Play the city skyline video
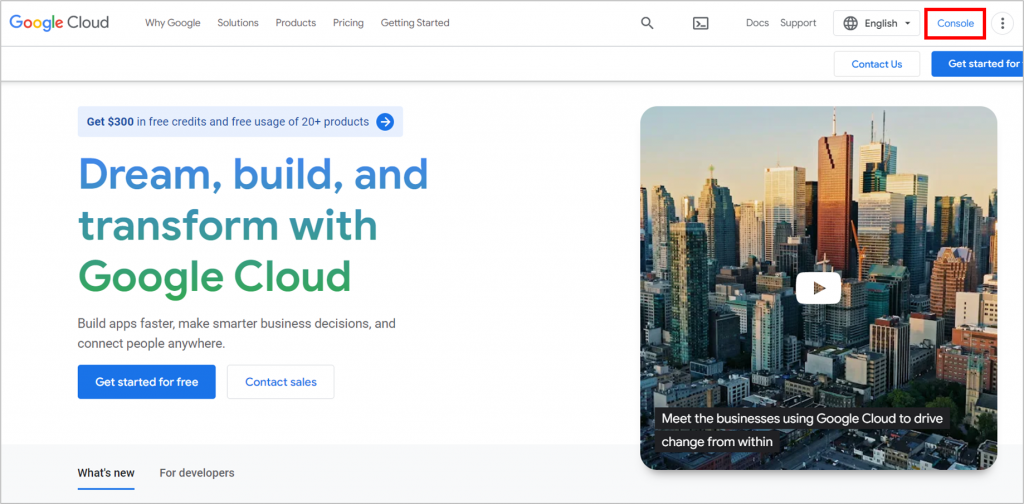Viewport: 1024px width, 504px height. pos(818,288)
